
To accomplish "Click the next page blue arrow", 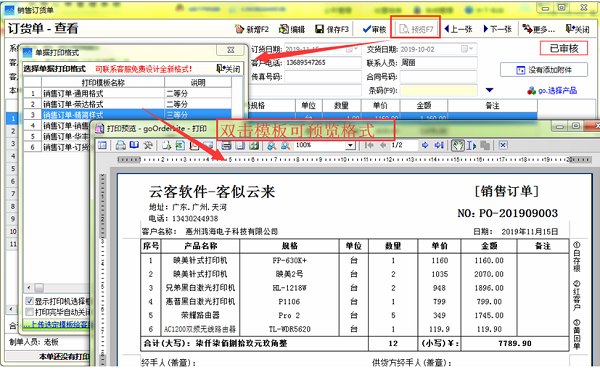I will point(425,145).
